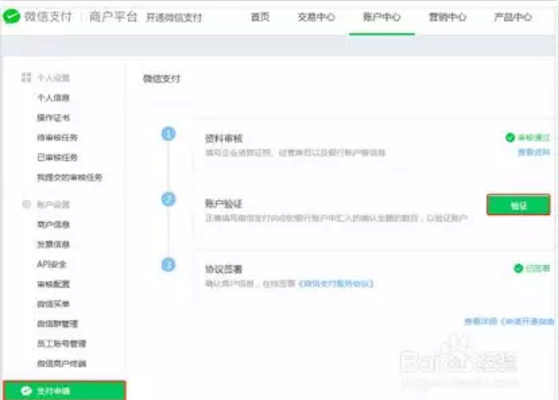The width and height of the screenshot is (559, 400).
Task: Click the 账户验证 step heading
Action: [224, 204]
